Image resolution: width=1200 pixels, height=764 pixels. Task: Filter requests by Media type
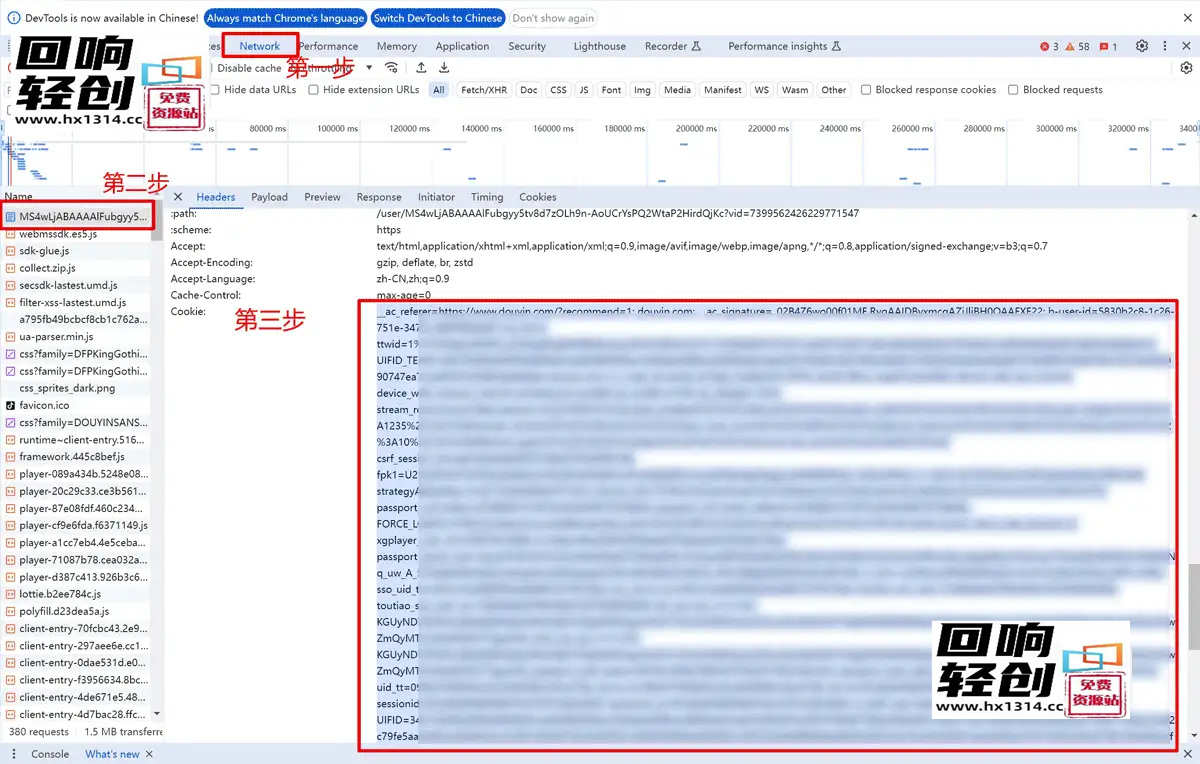coord(677,90)
